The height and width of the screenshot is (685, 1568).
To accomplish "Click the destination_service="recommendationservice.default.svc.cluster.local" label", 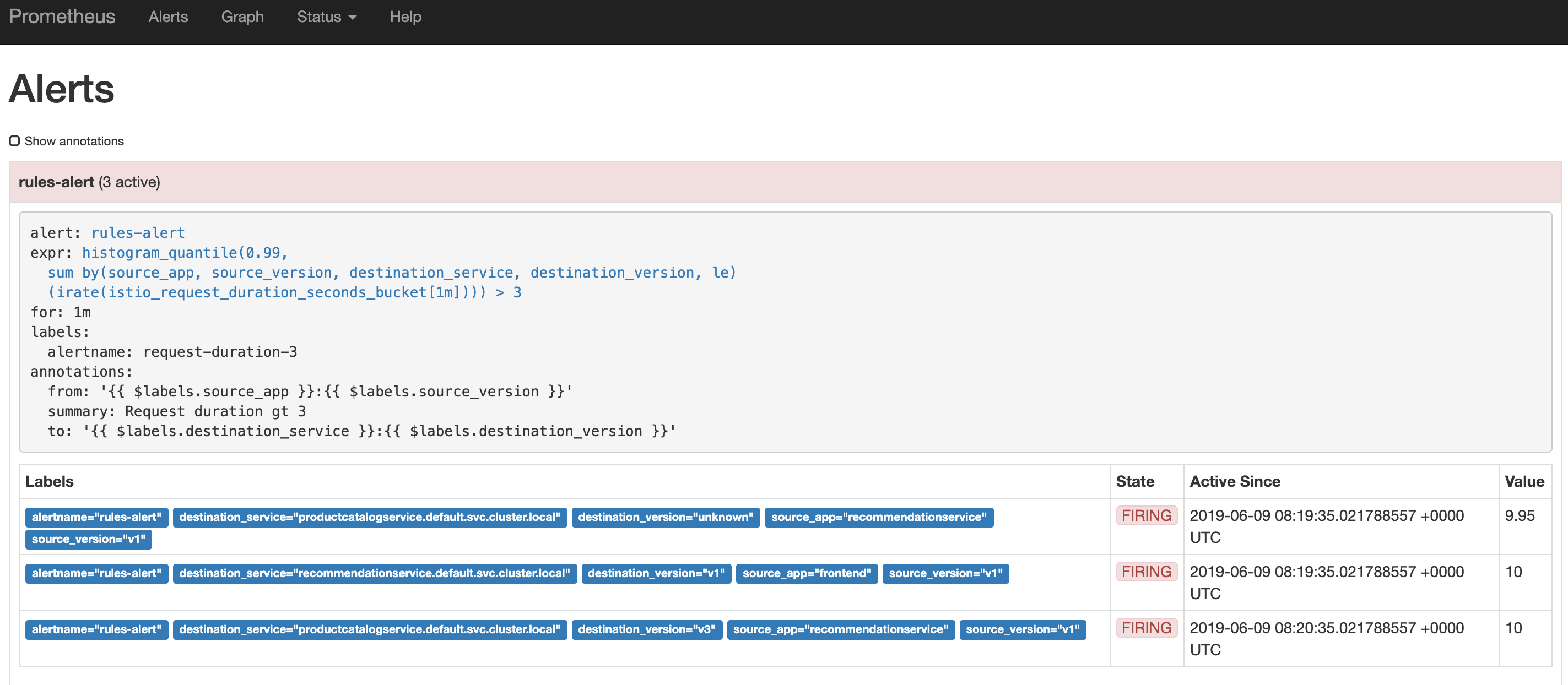I will point(374,573).
